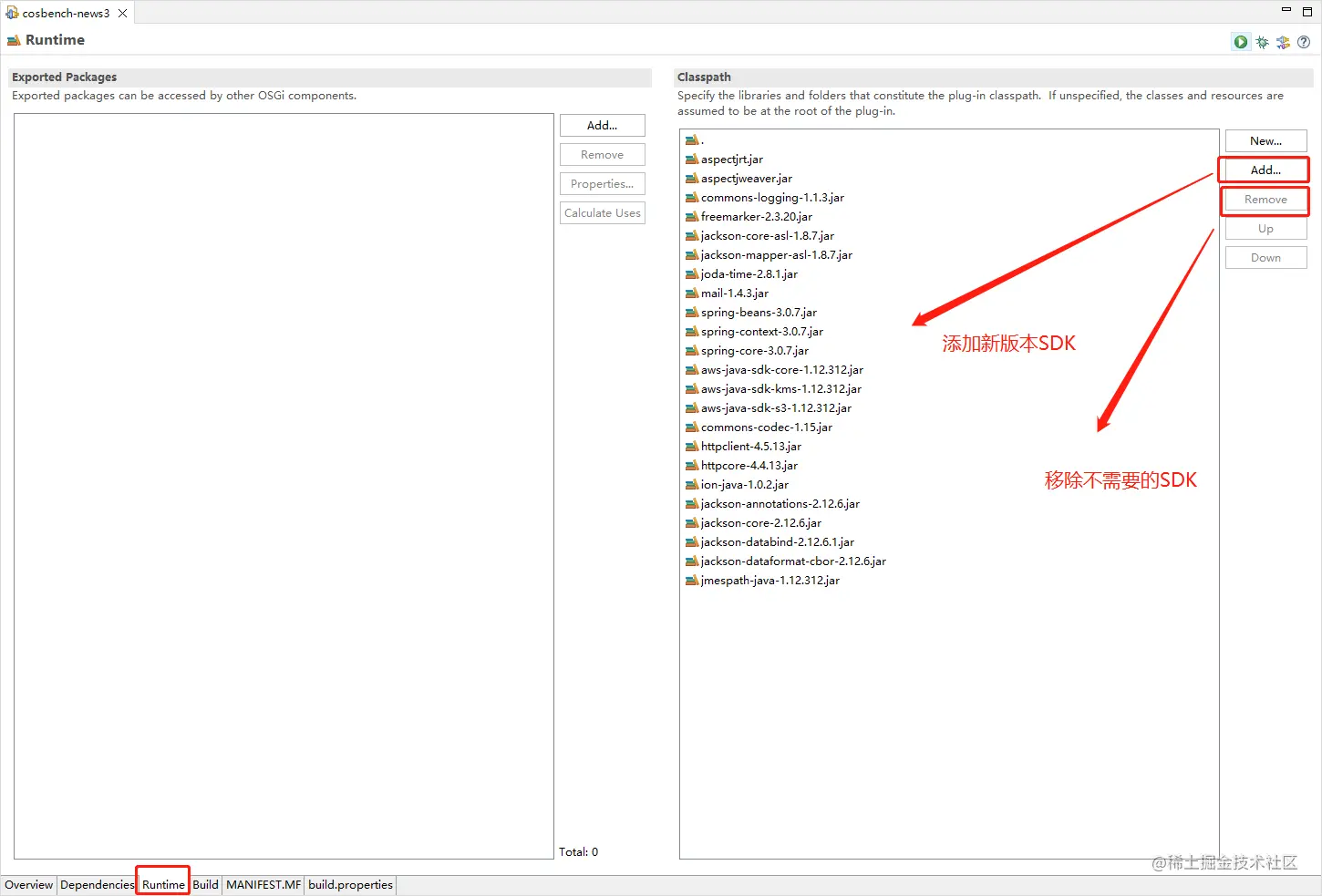Viewport: 1322px width, 896px height.
Task: Click the Down button
Action: pos(1265,258)
